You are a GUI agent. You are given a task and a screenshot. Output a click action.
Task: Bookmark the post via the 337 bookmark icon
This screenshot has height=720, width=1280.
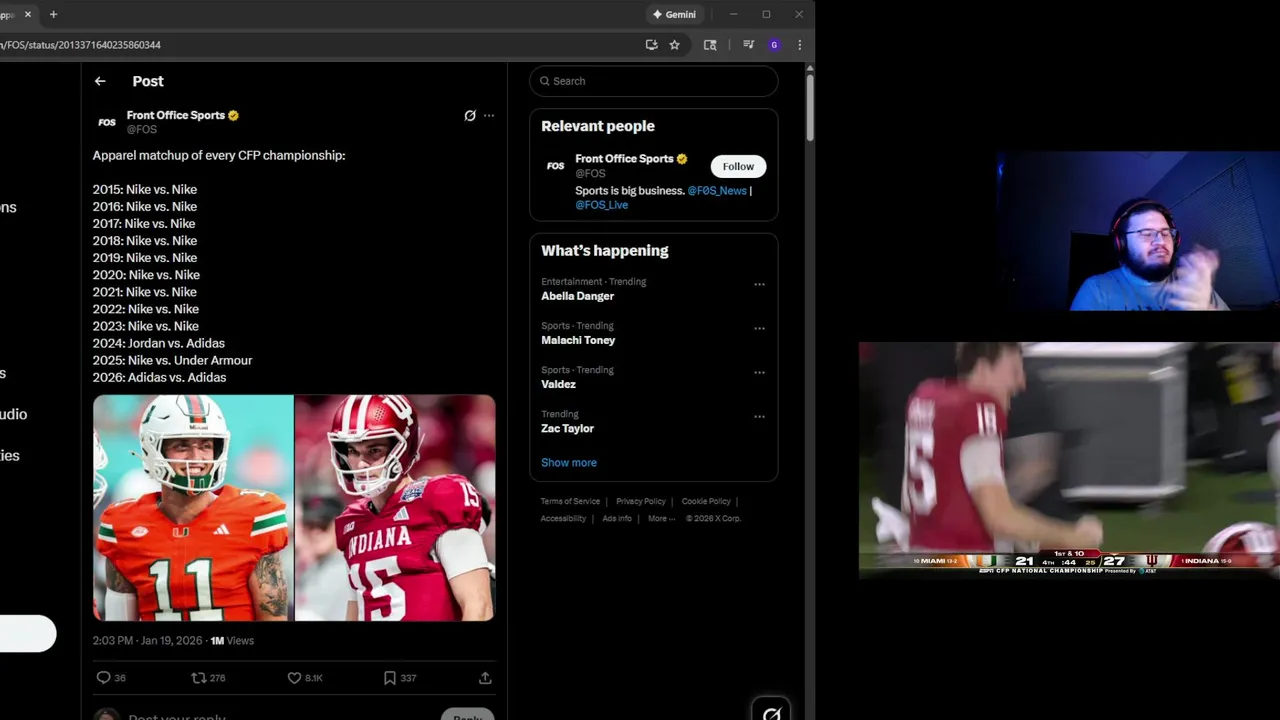[x=390, y=678]
